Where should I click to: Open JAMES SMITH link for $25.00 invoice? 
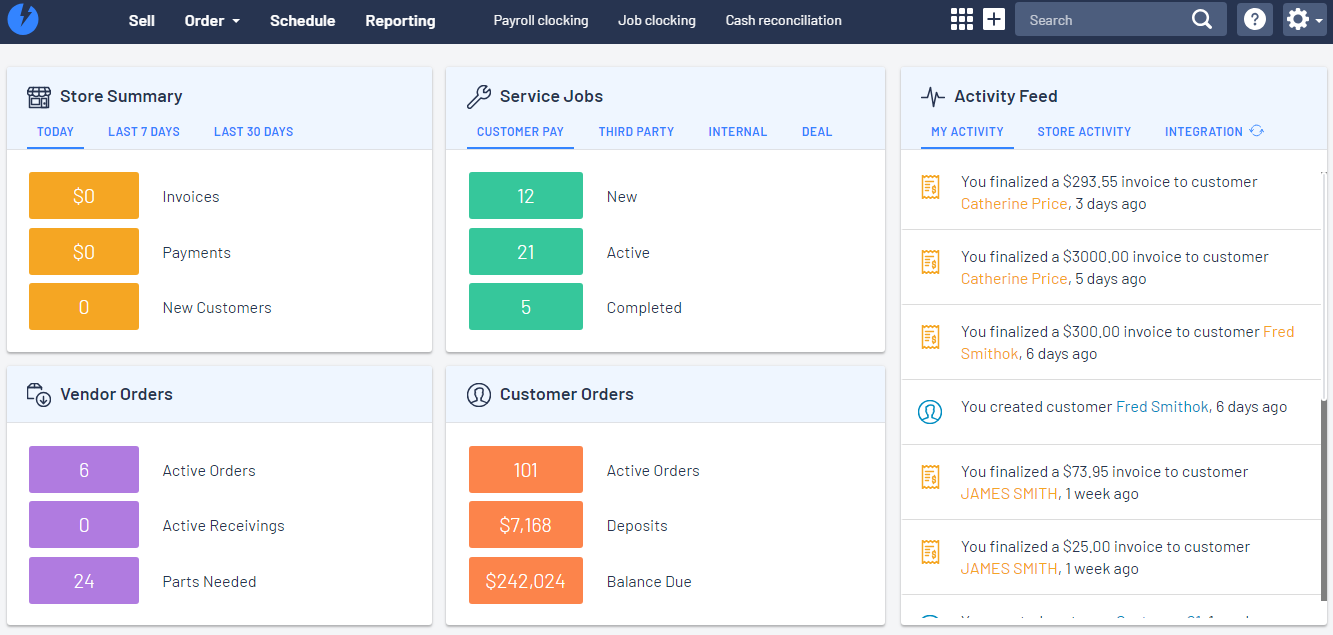(x=1009, y=569)
